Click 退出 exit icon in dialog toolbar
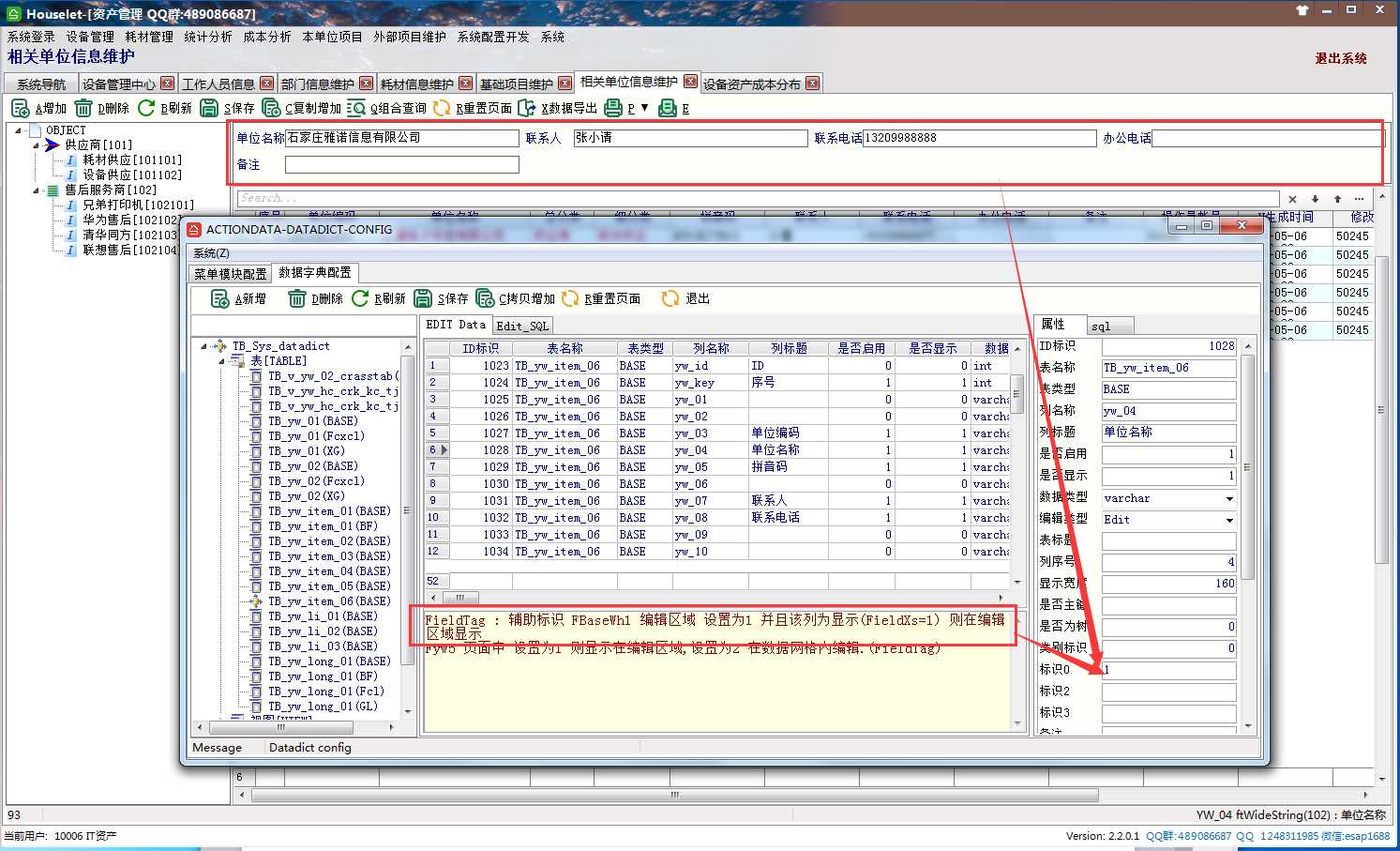The width and height of the screenshot is (1400, 851). [x=670, y=299]
